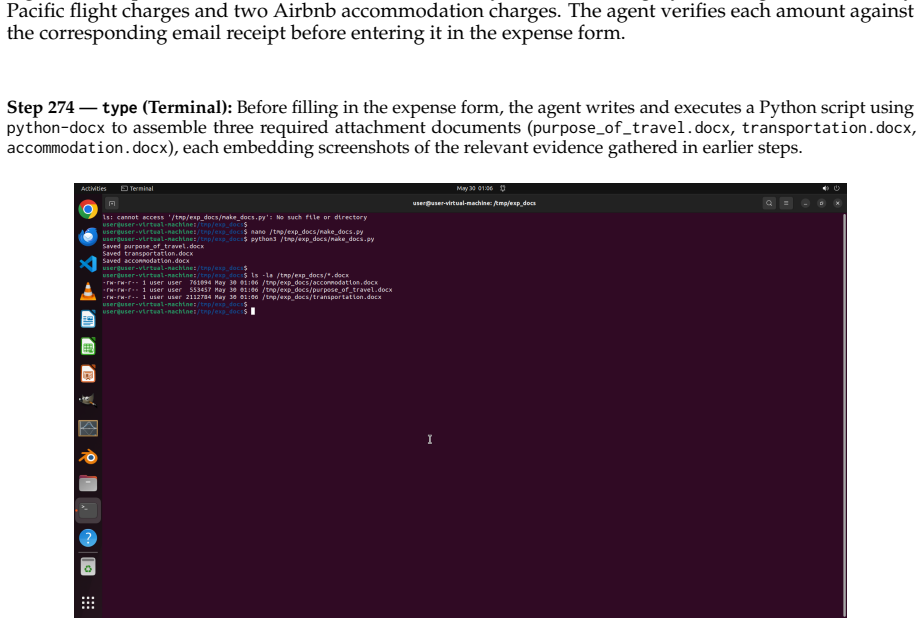Launch GIMP from the dock
Screen dimensions: 922x624
(88, 401)
